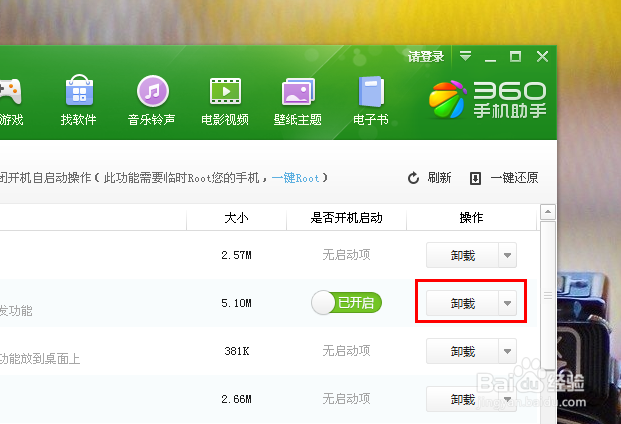Select the 381K size cell
Viewport: 621px width, 424px height.
237,351
